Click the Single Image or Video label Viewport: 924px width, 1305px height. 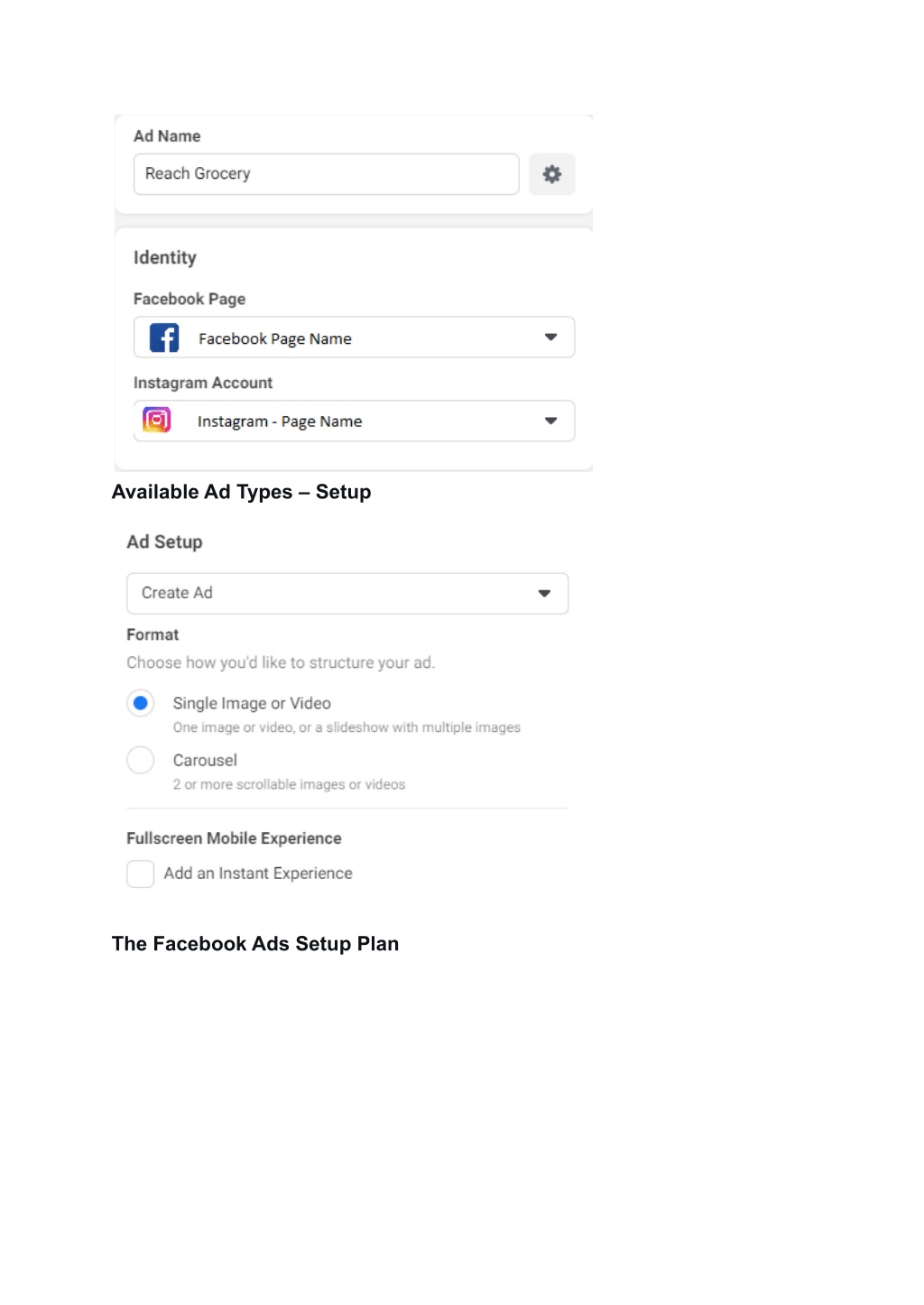click(x=252, y=703)
